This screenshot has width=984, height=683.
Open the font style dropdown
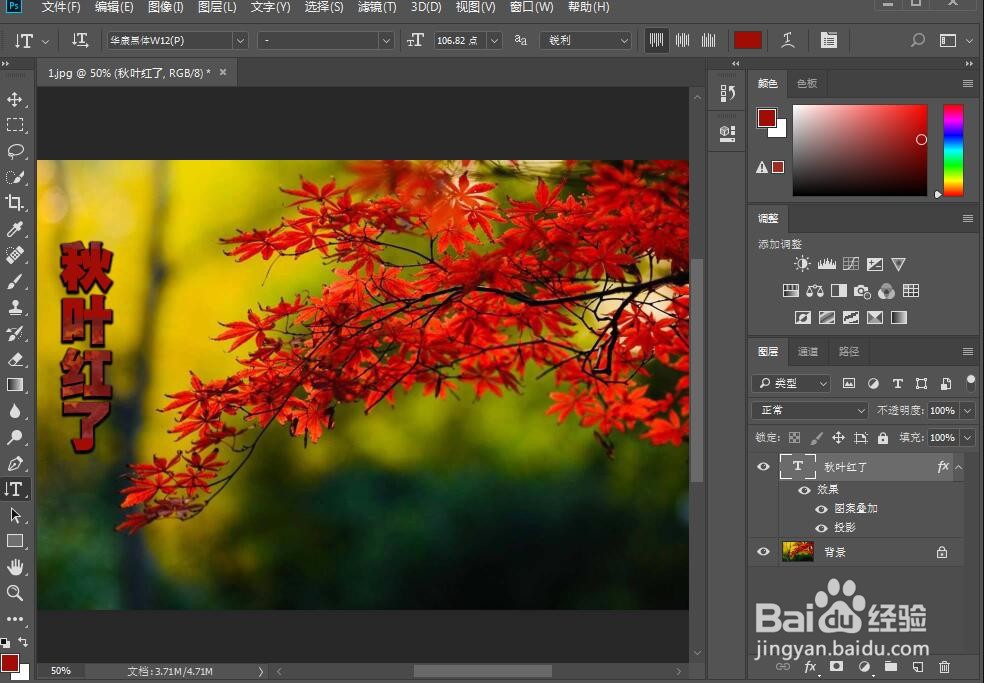tap(387, 41)
